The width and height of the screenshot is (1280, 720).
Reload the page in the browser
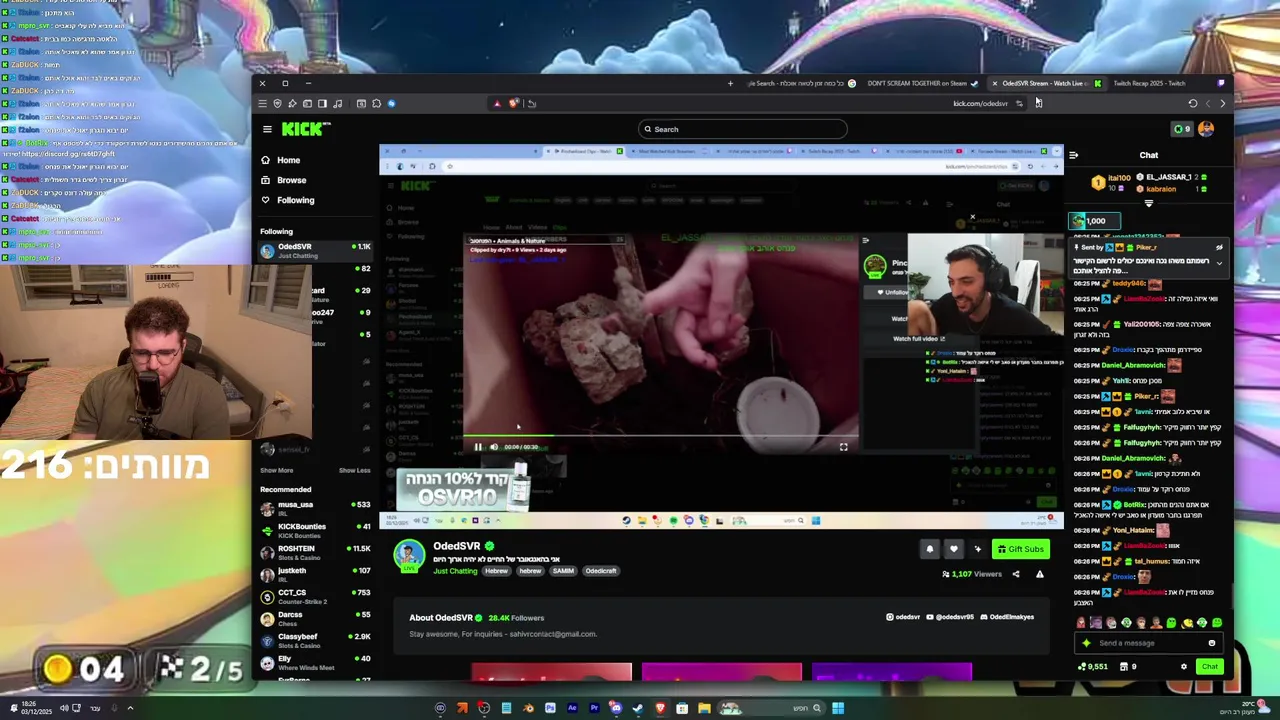(1192, 103)
